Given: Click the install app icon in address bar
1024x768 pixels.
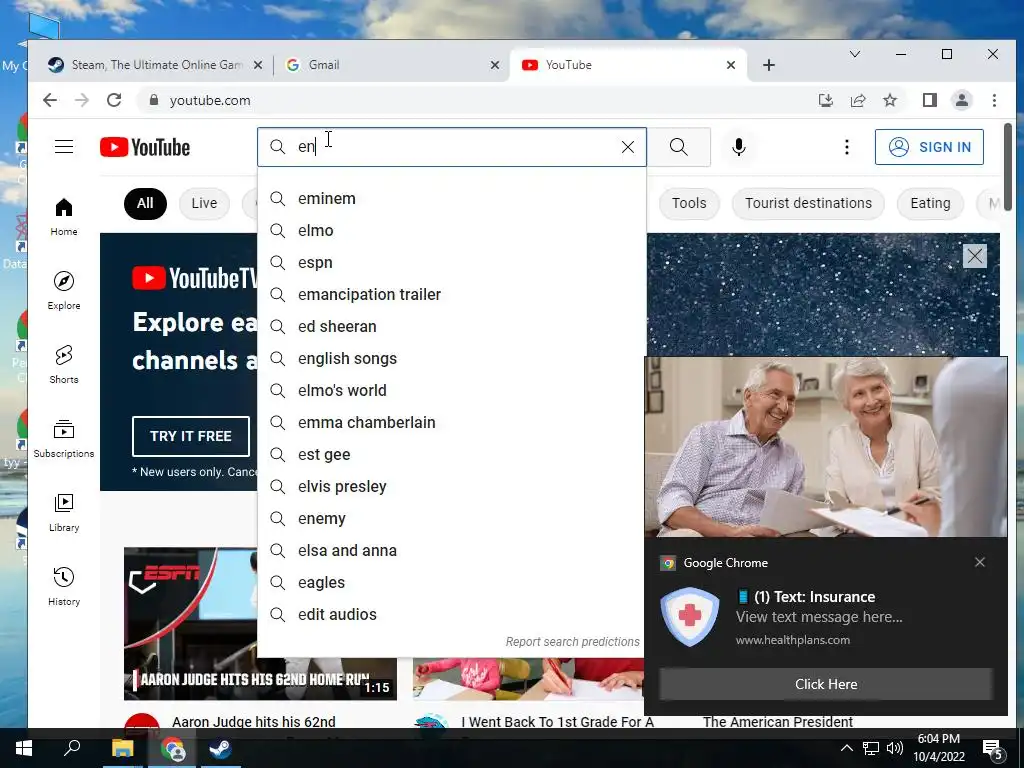Looking at the screenshot, I should coord(825,100).
